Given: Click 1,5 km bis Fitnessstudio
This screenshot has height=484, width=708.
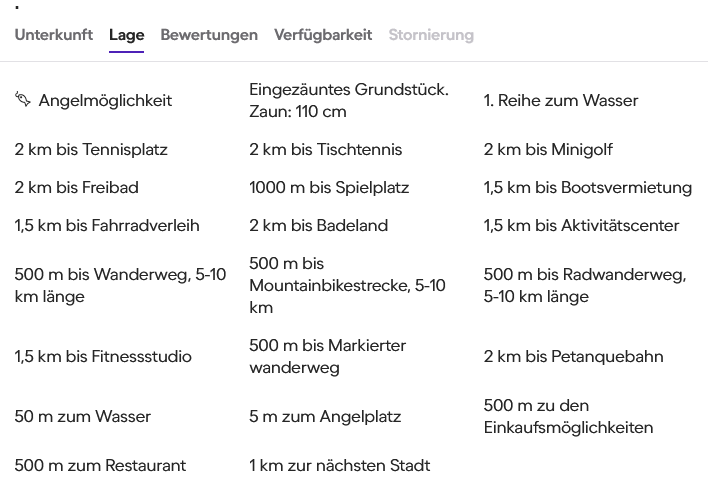Looking at the screenshot, I should (x=103, y=356).
